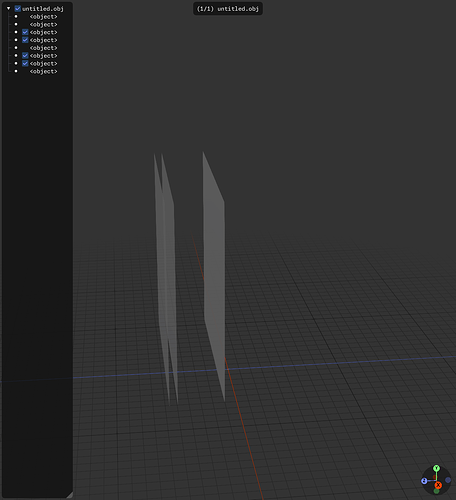Select the eighth, last <object> entry label
Image resolution: width=456 pixels, height=500 pixels.
tap(43, 71)
